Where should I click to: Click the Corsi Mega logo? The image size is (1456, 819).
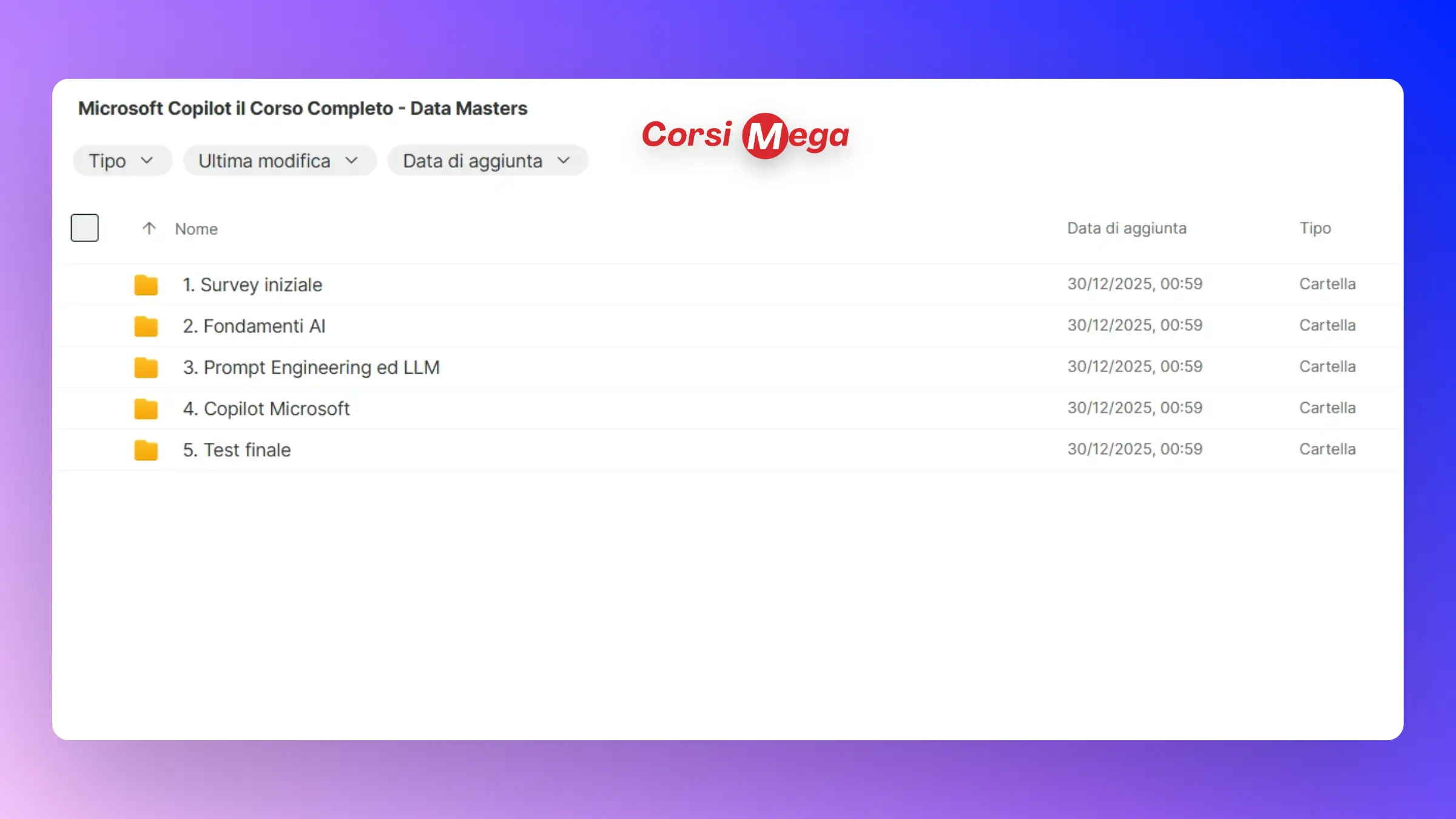pyautogui.click(x=745, y=135)
